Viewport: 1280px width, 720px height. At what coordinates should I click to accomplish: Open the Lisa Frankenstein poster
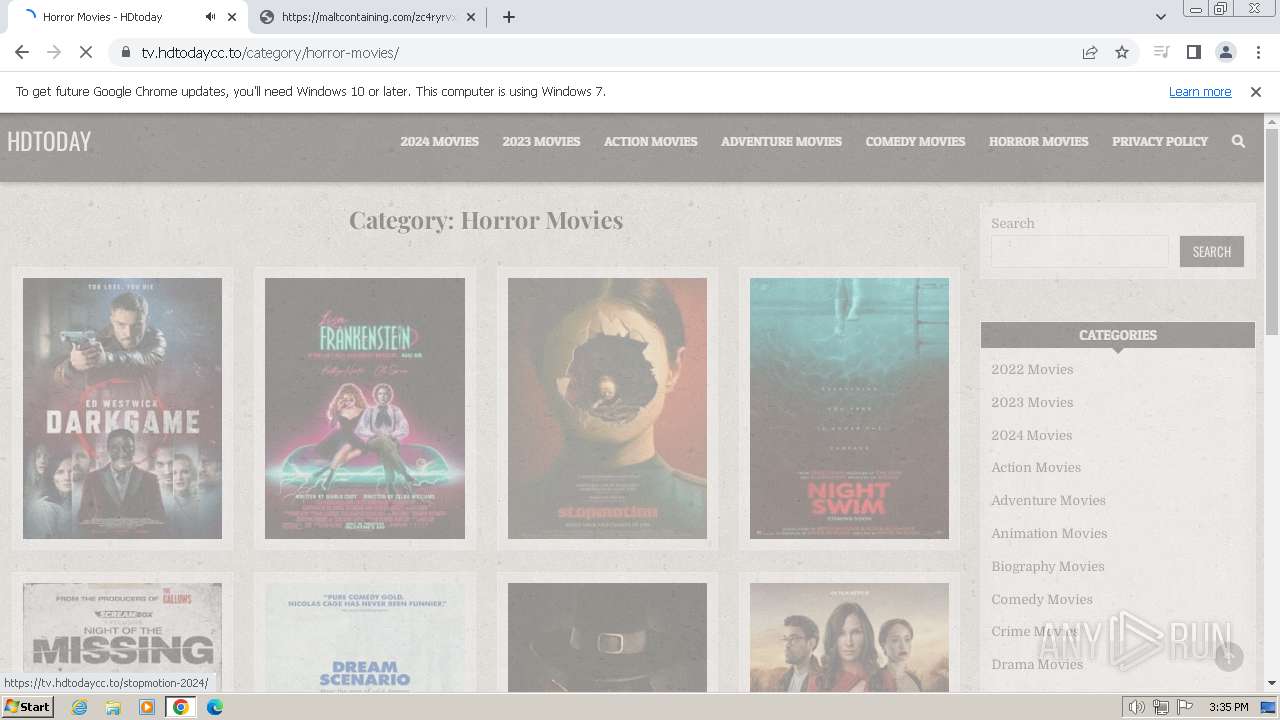tap(365, 408)
